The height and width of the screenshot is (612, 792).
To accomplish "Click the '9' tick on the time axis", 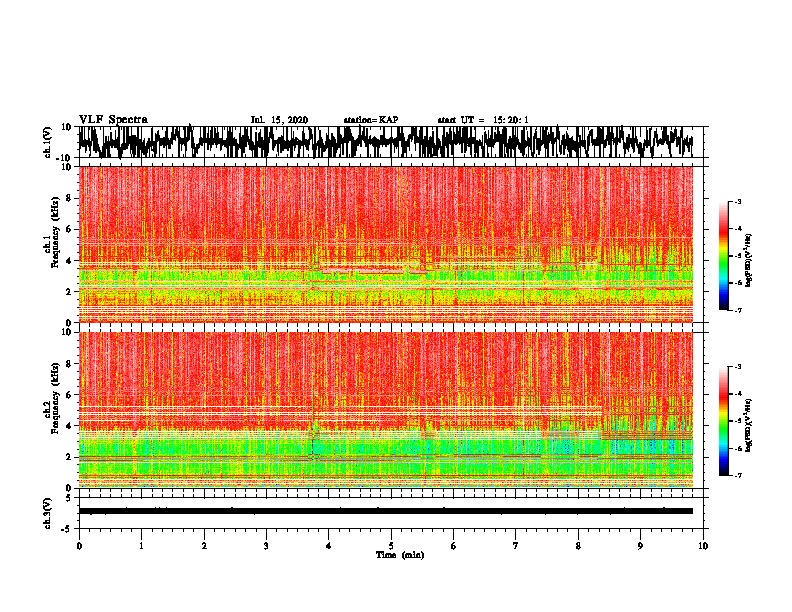I will point(640,546).
